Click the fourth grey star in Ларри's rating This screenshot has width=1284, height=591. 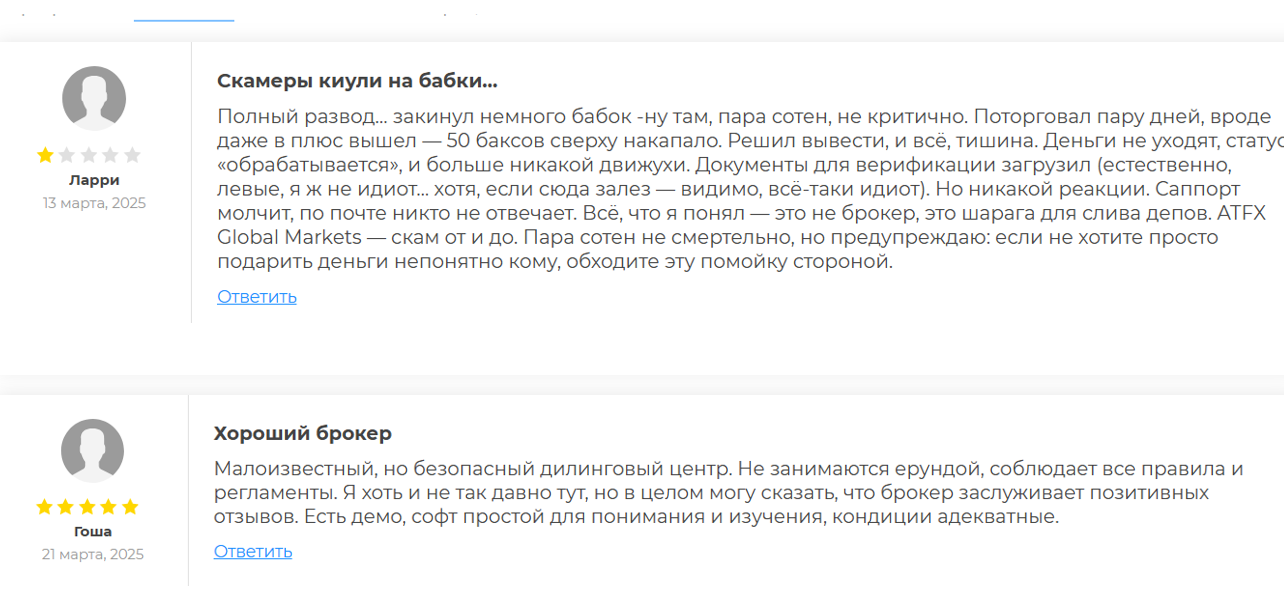click(x=110, y=155)
